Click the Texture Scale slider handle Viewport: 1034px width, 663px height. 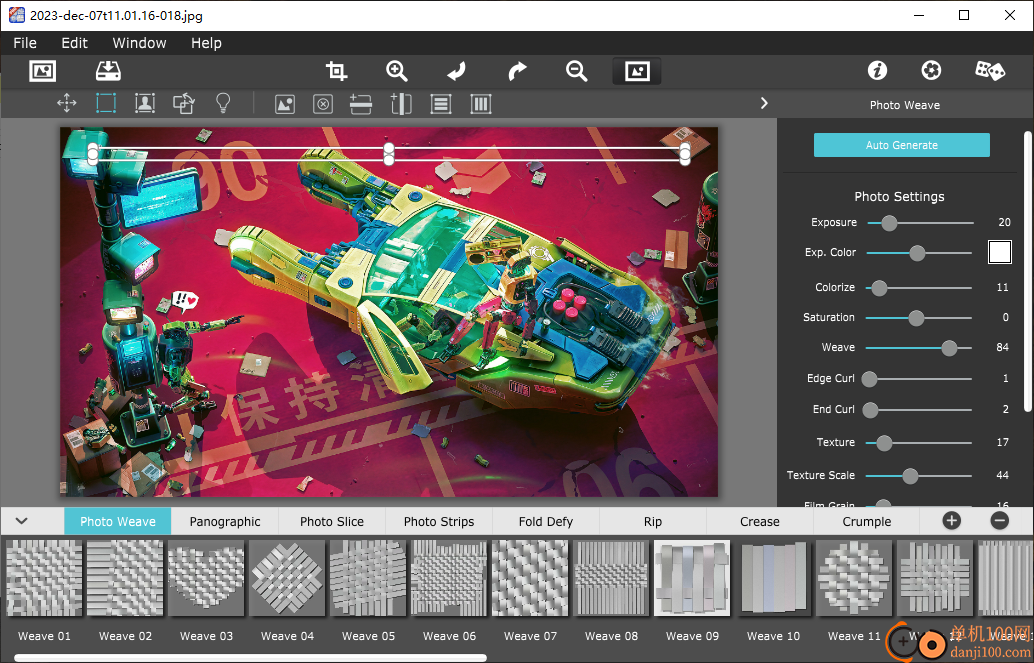pyautogui.click(x=910, y=476)
